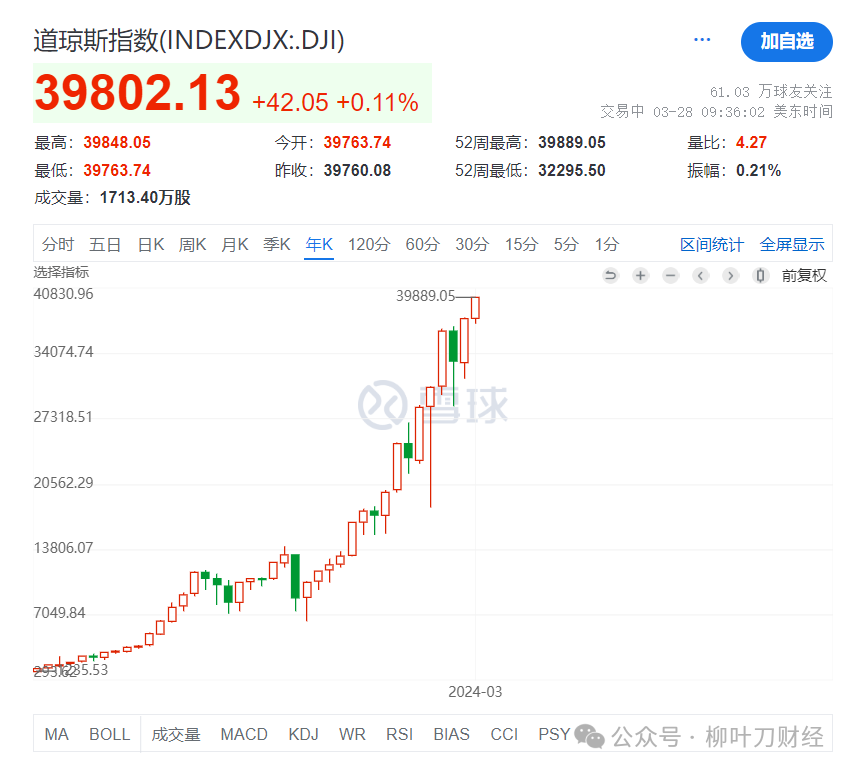Viewport: 851px width, 771px height.
Task: Switch to 季K quarterly candlestick tab
Action: tap(277, 245)
